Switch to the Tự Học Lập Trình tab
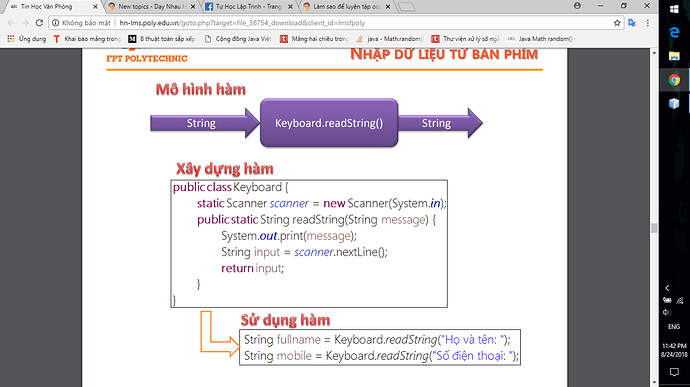 point(248,7)
